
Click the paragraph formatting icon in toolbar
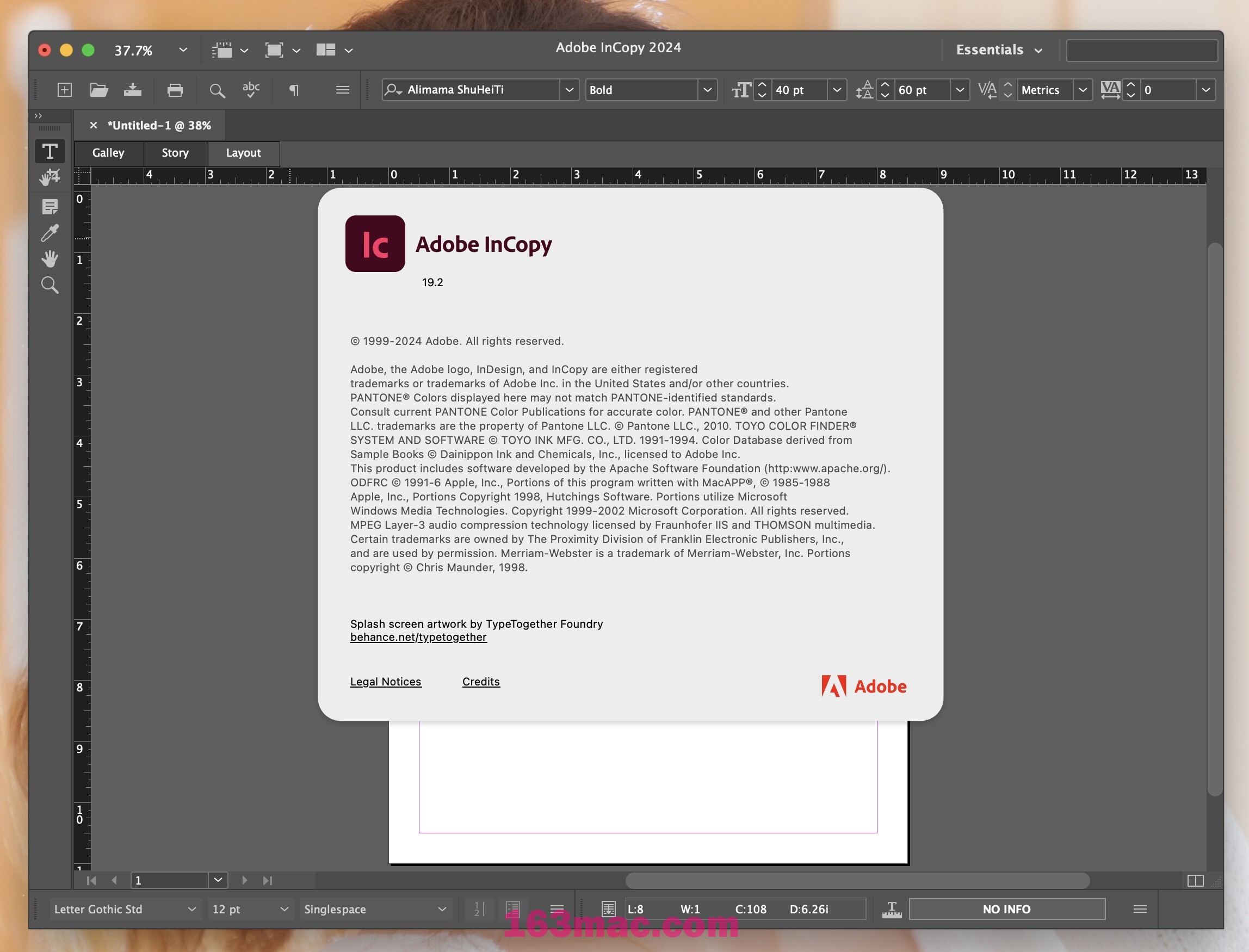pos(292,90)
